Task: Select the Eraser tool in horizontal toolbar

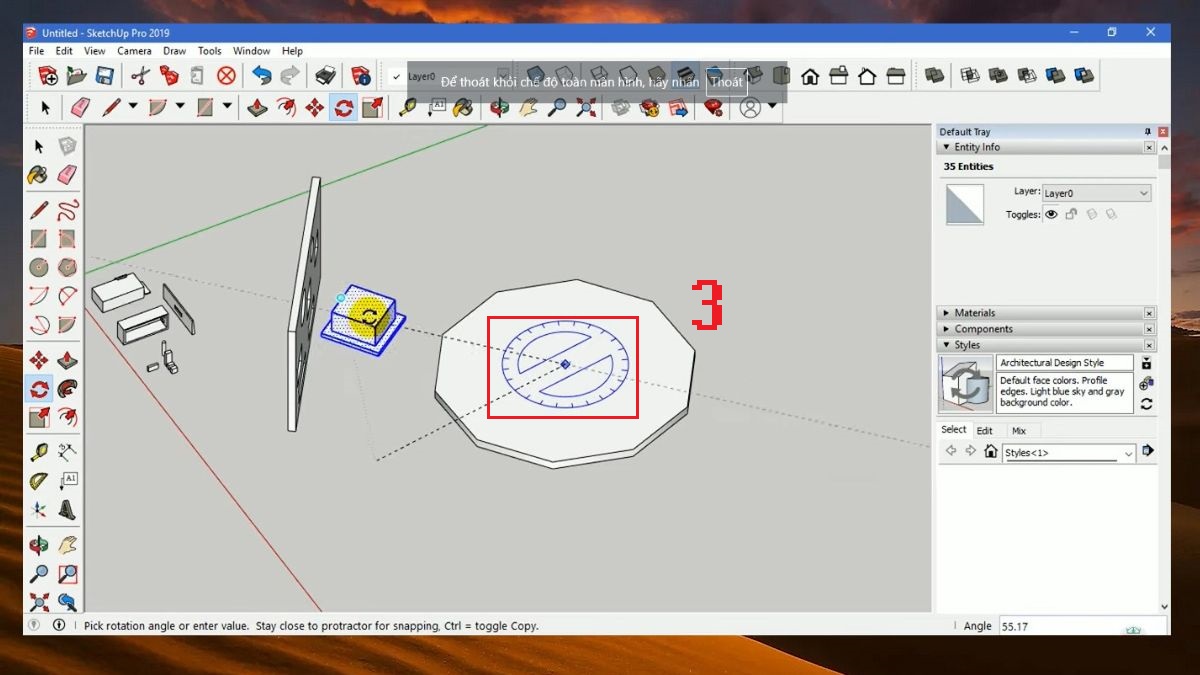Action: coord(81,107)
